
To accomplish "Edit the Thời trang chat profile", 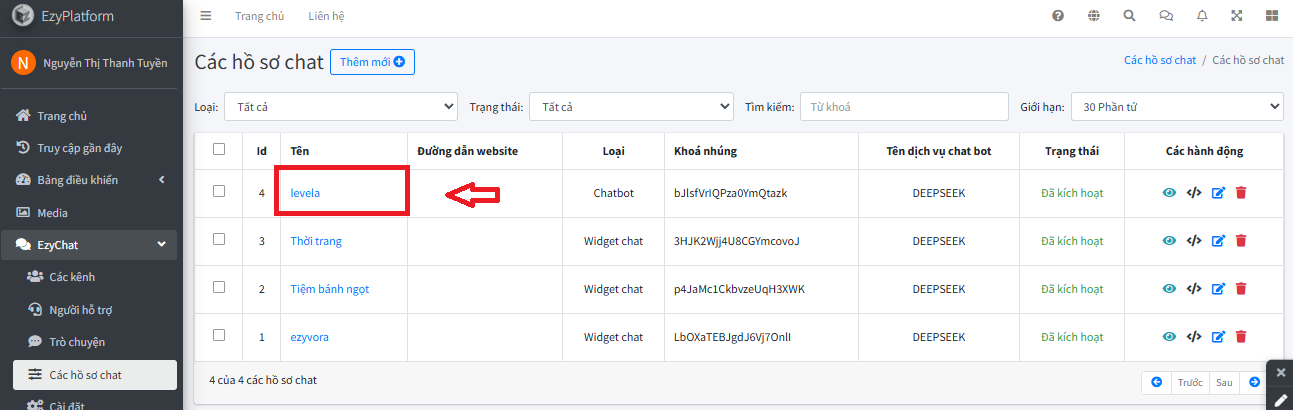I will tap(1218, 241).
